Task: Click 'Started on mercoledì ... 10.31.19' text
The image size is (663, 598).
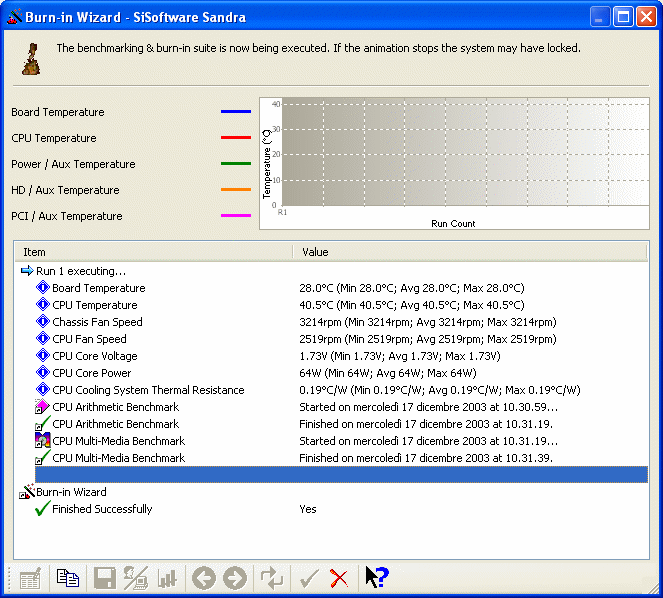Action: [428, 441]
